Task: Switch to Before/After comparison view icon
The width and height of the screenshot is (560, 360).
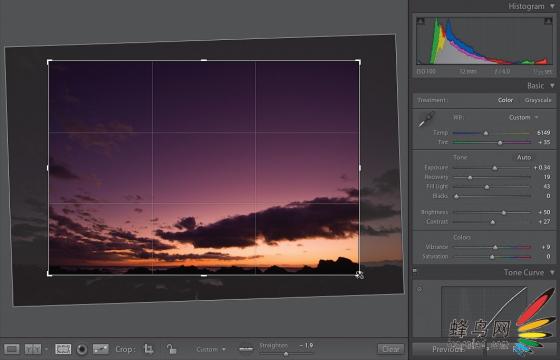Action: [x=33, y=349]
